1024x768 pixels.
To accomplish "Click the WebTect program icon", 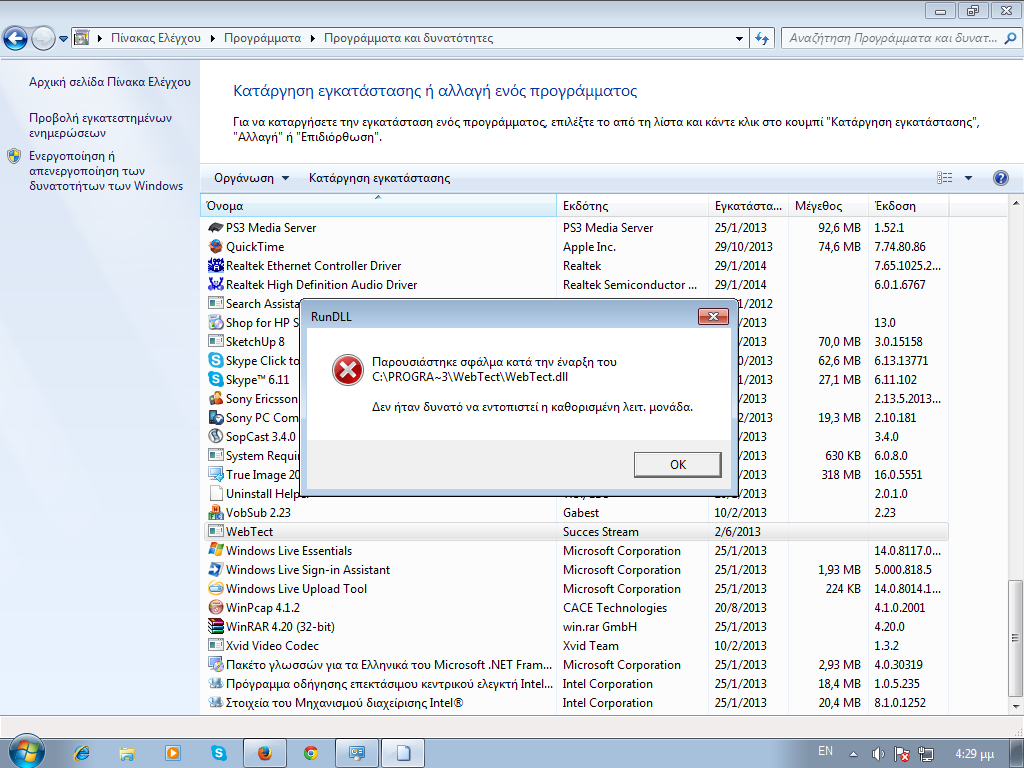I will [x=216, y=532].
